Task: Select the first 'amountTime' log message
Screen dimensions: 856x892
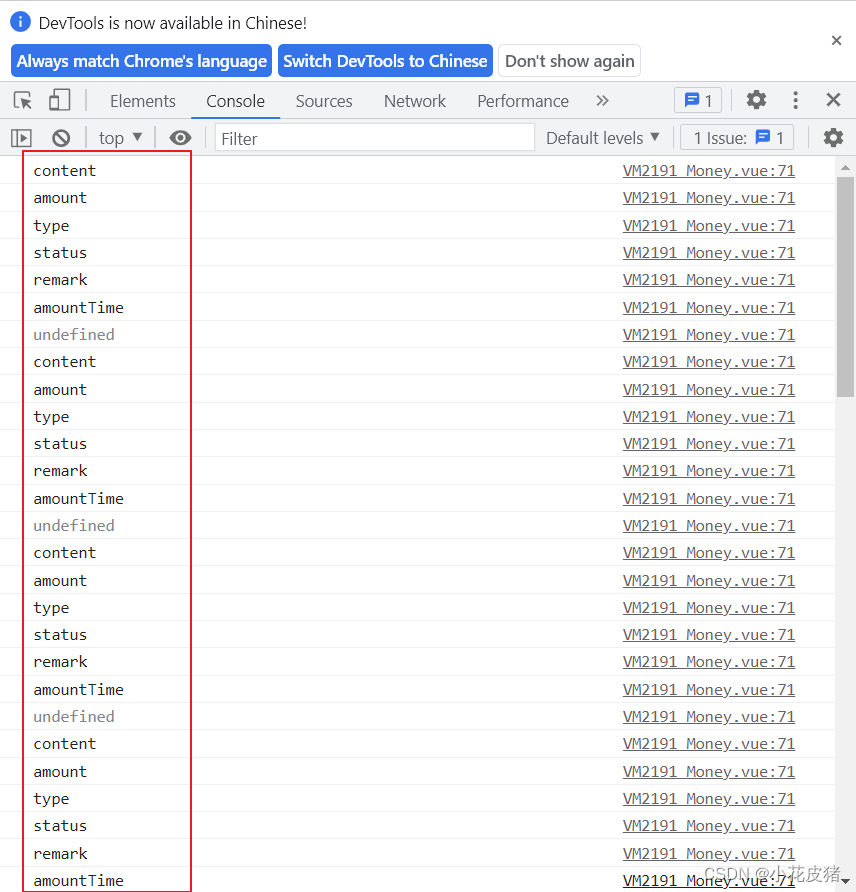Action: (78, 307)
